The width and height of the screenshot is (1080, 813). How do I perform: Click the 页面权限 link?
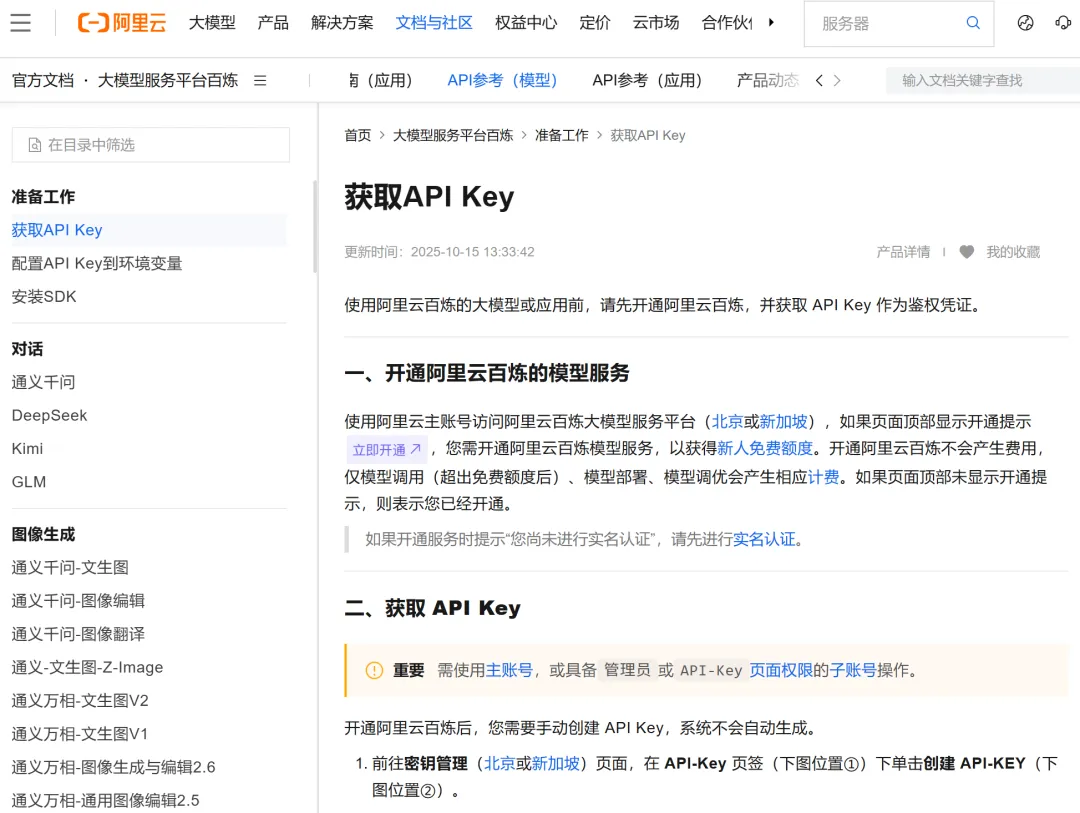[x=781, y=670]
